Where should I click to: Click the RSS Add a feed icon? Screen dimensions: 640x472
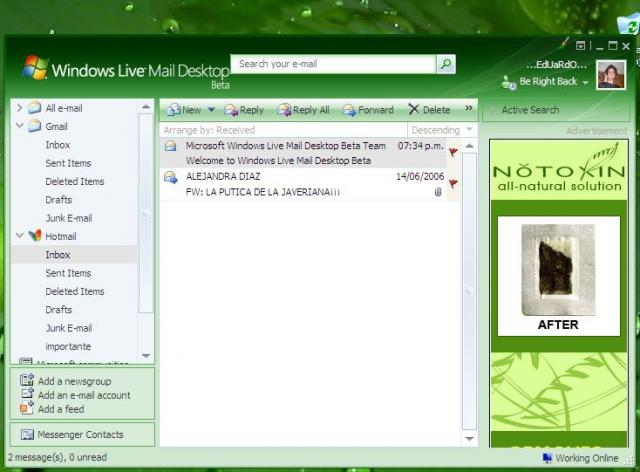pyautogui.click(x=27, y=408)
